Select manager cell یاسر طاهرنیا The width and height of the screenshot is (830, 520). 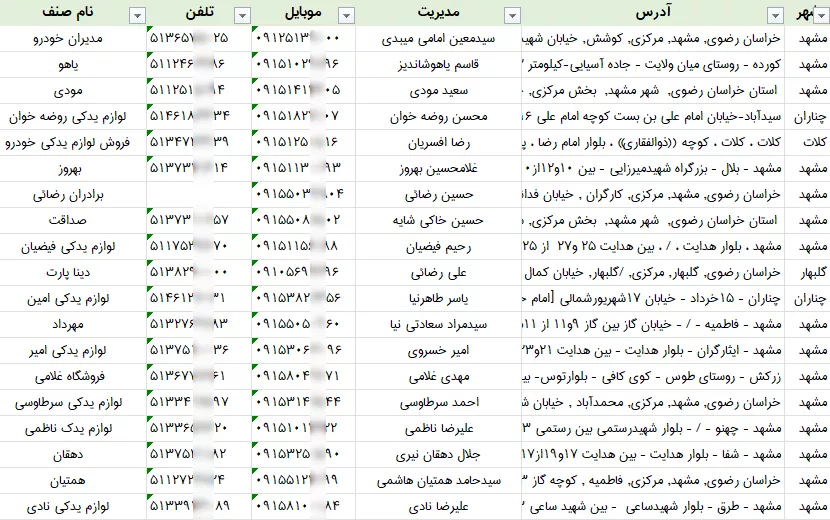[x=439, y=298]
